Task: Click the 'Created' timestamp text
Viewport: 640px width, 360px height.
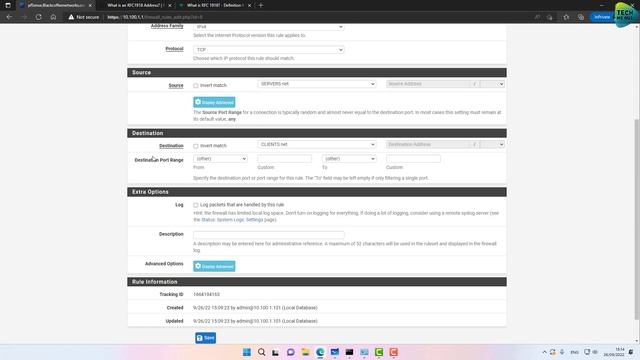Action: (x=255, y=308)
